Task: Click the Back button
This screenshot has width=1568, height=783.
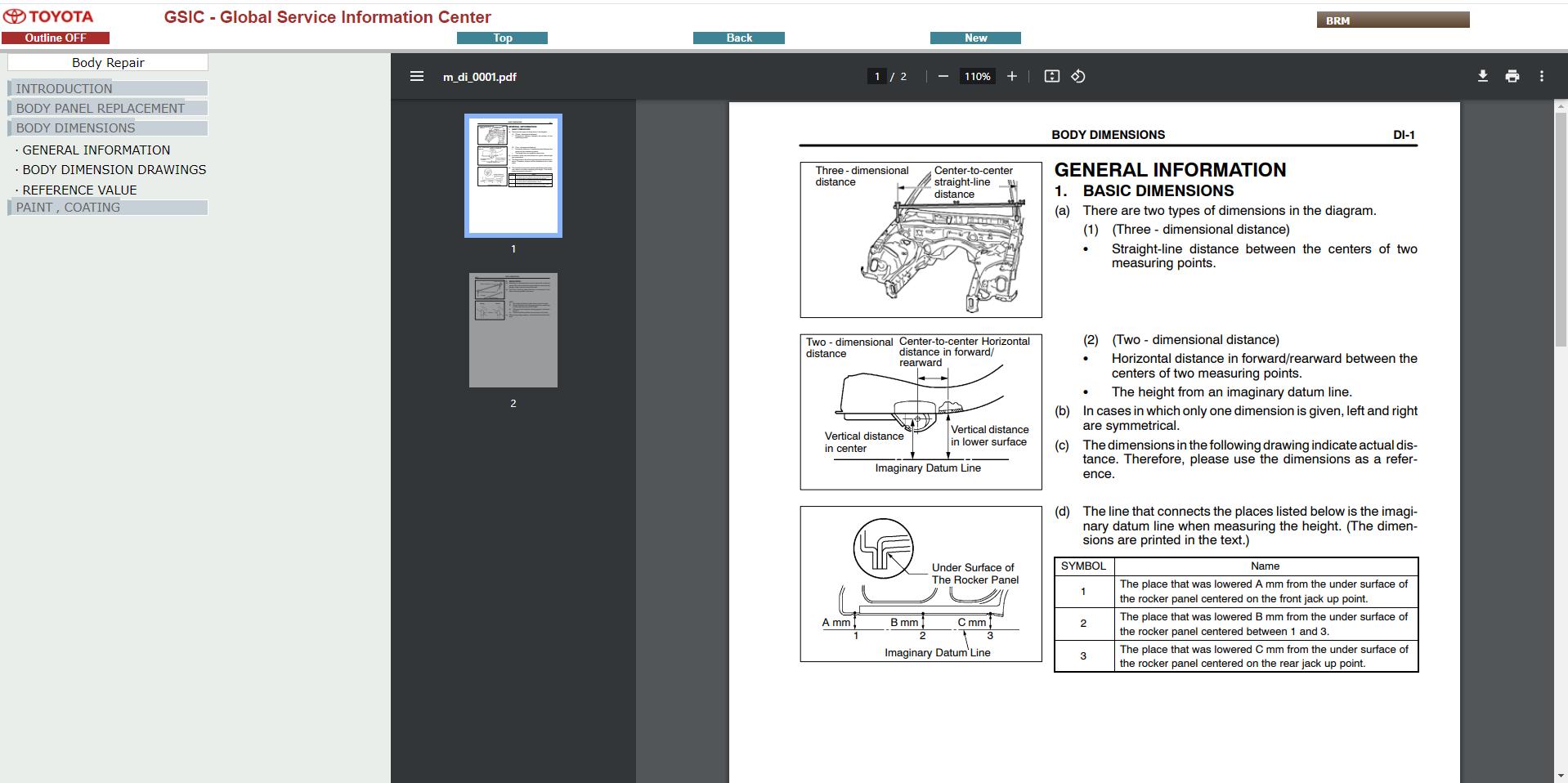Action: tap(739, 38)
